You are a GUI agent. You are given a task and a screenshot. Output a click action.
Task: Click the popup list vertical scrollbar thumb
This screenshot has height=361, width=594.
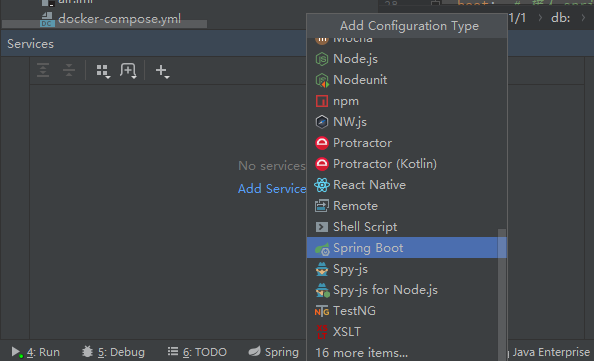[x=502, y=295]
